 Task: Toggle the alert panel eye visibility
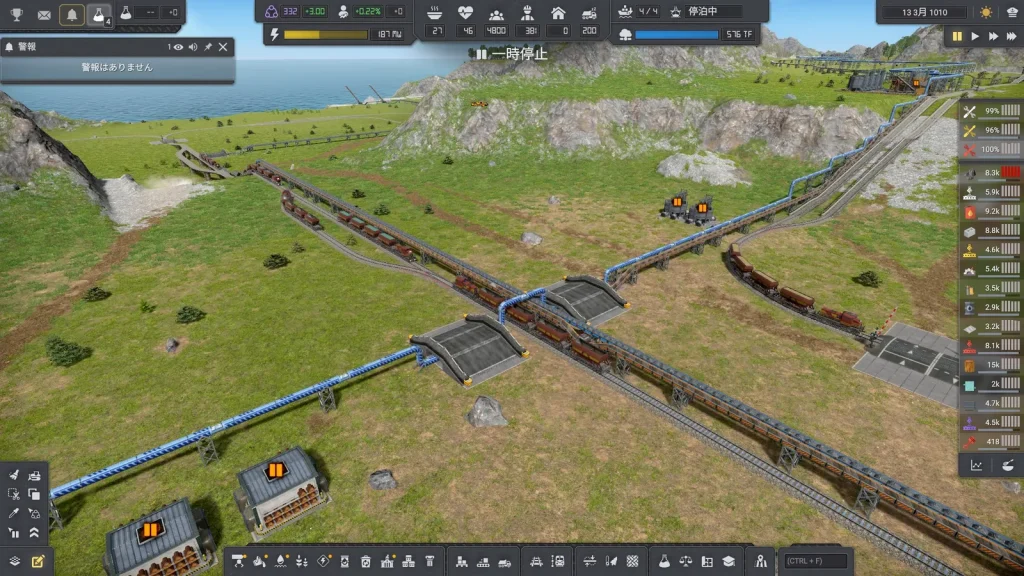(x=178, y=47)
